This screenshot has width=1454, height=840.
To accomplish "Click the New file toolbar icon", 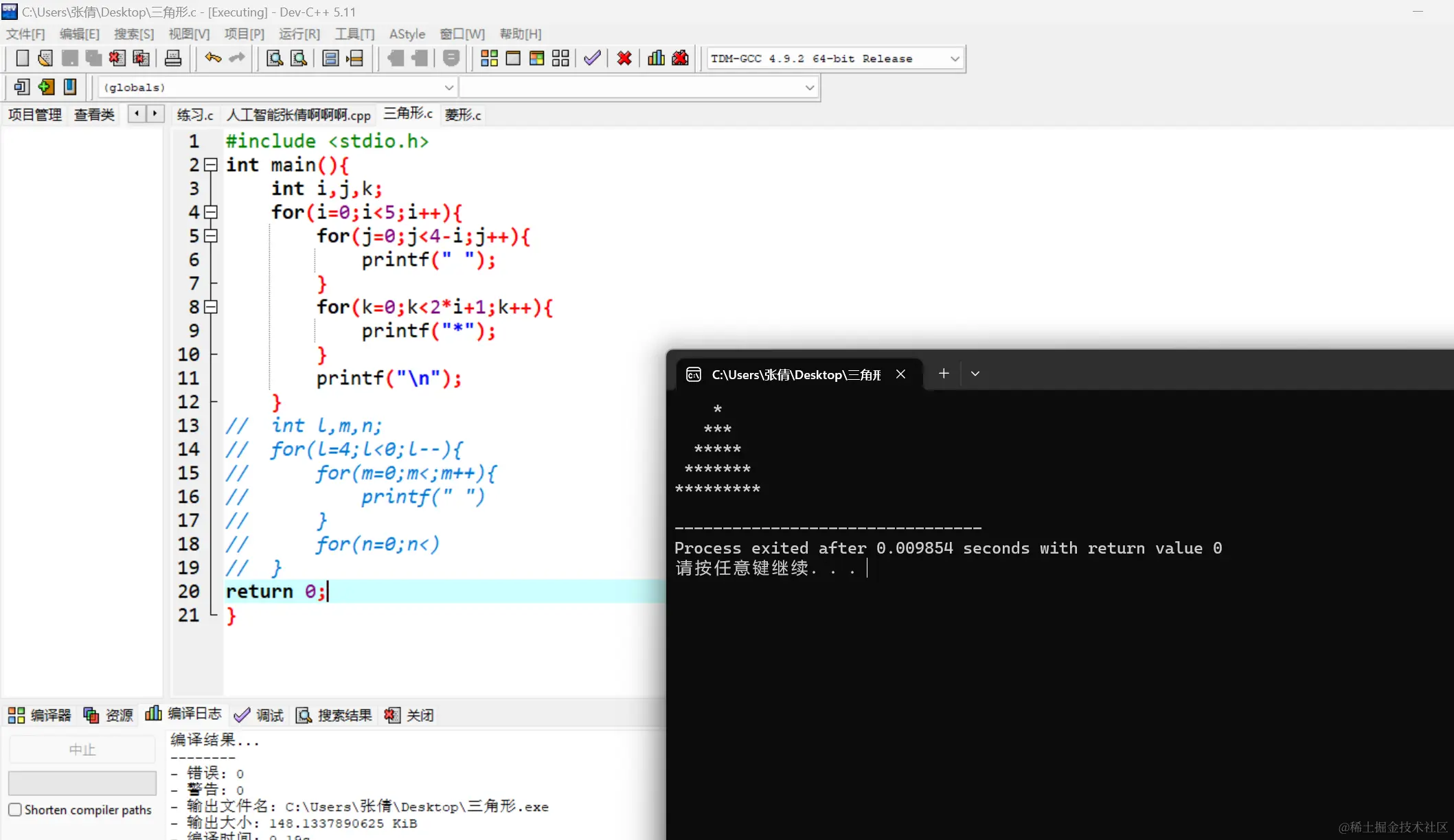I will pyautogui.click(x=22, y=58).
